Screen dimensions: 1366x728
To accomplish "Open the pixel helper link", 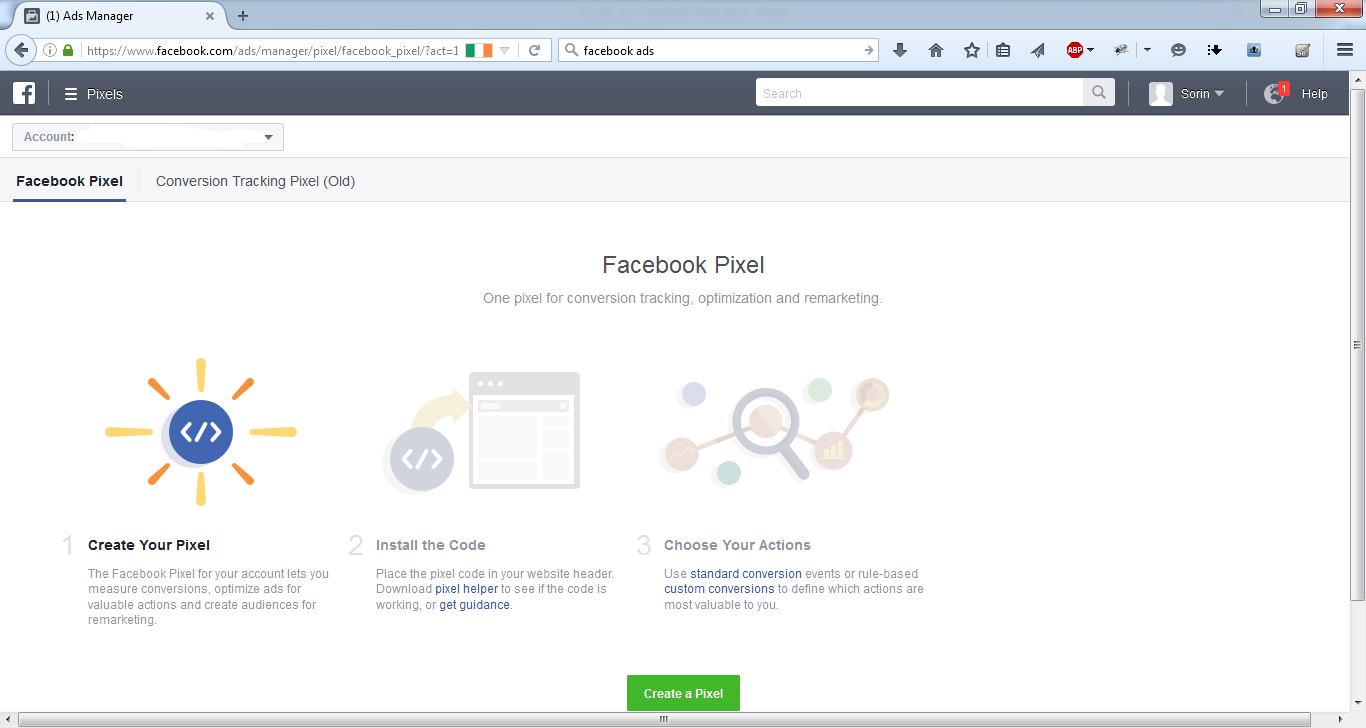I will 466,589.
